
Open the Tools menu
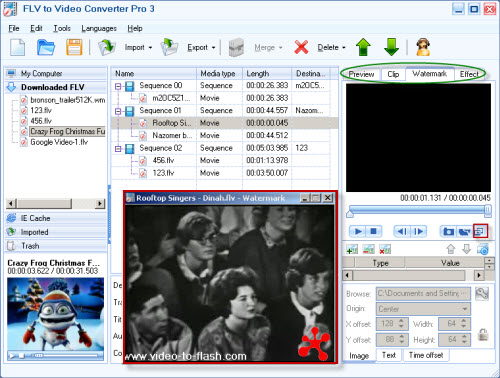(62, 28)
